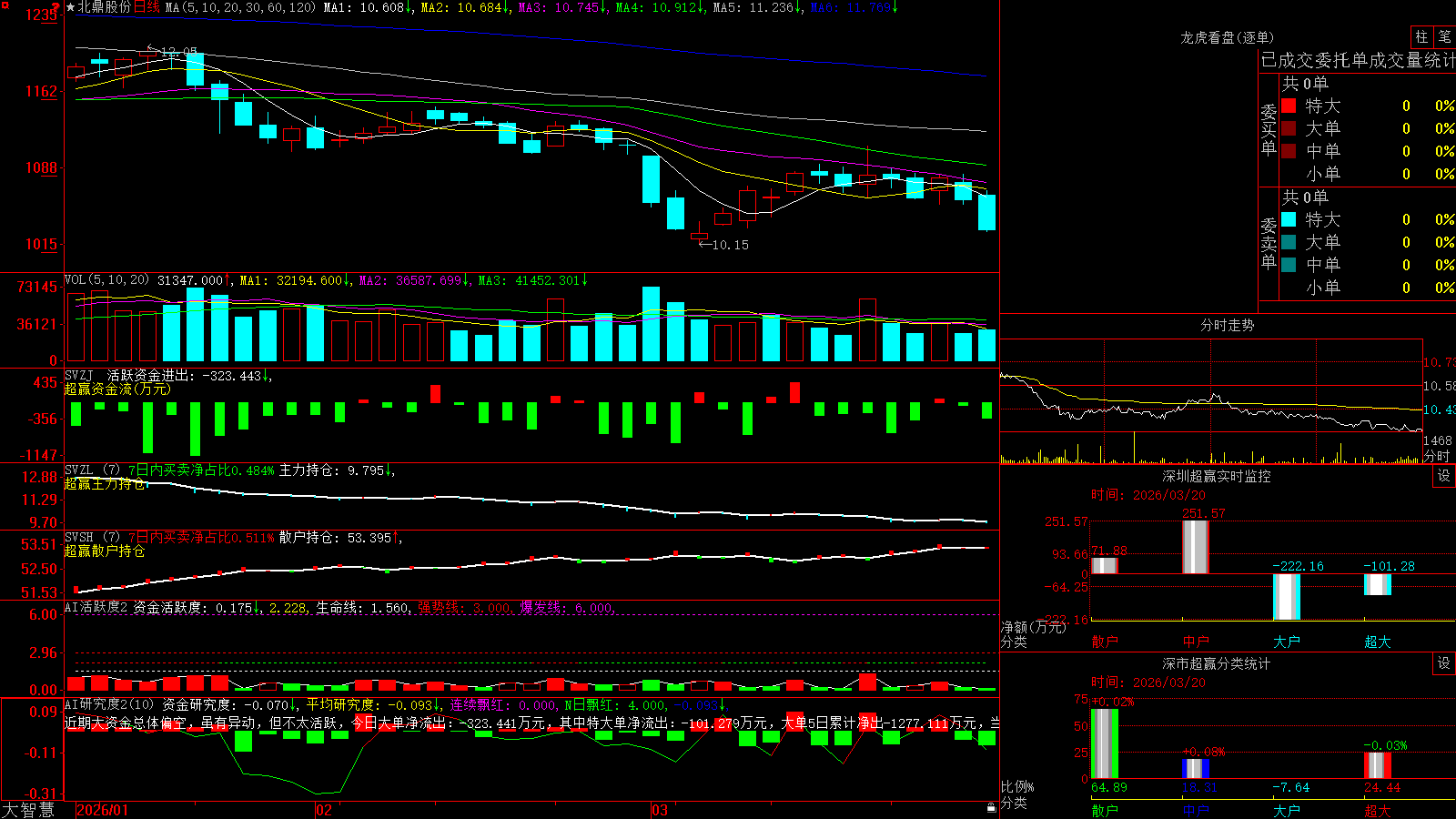This screenshot has height=819, width=1456.
Task: Click price scale label 1162
Action: [x=41, y=91]
